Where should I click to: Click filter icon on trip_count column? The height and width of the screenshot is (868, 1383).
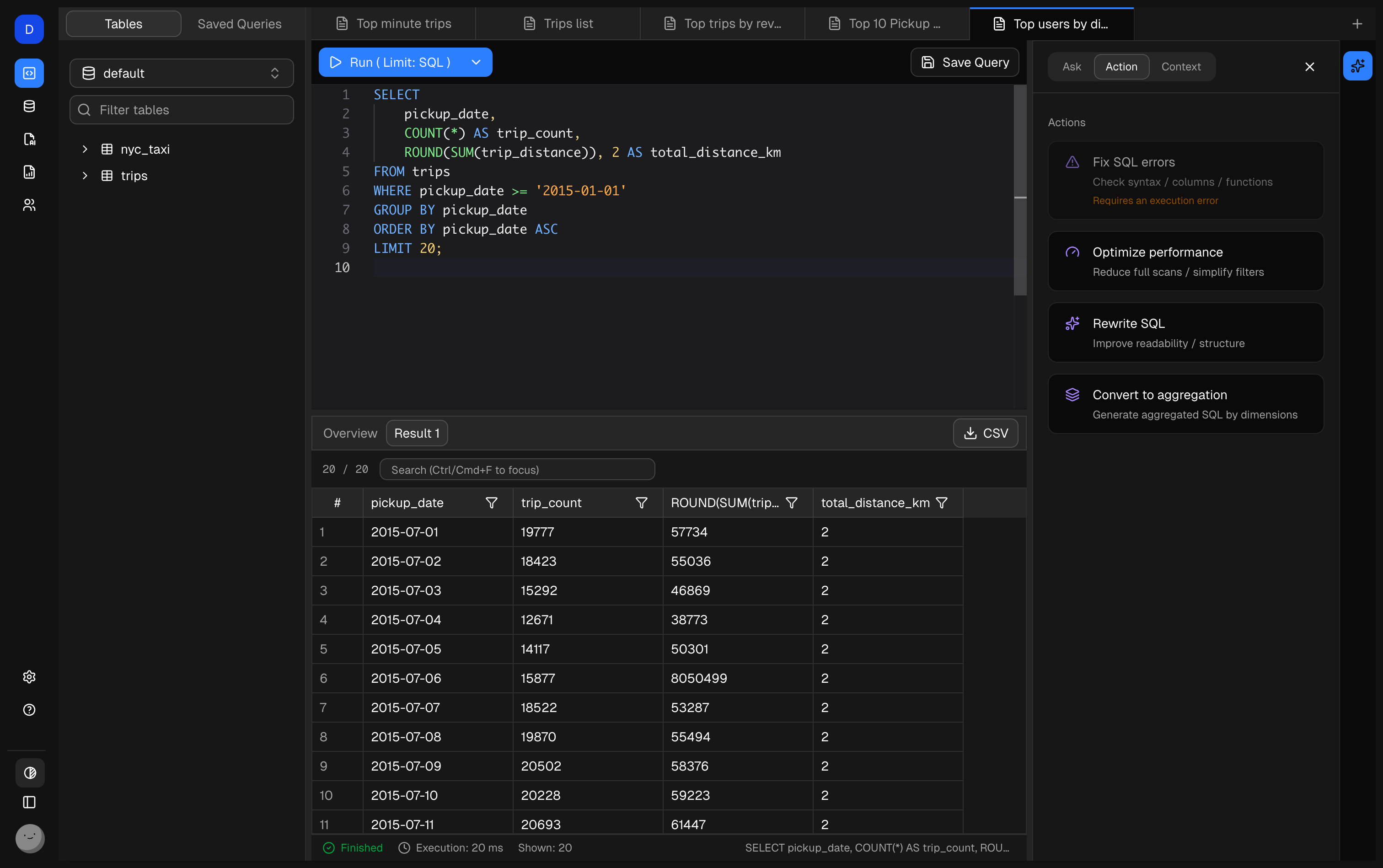pos(641,503)
